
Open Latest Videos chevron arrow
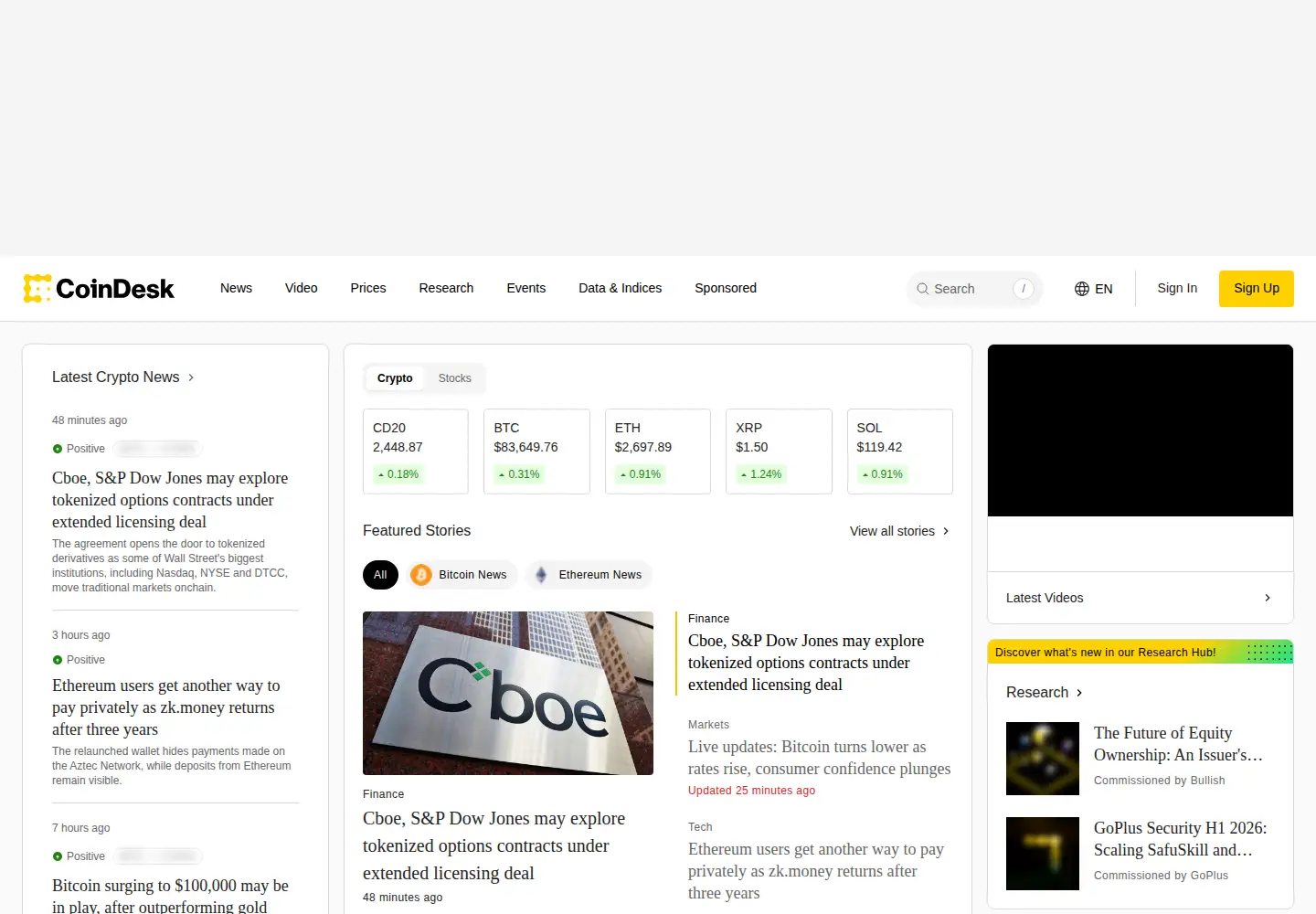tap(1268, 598)
